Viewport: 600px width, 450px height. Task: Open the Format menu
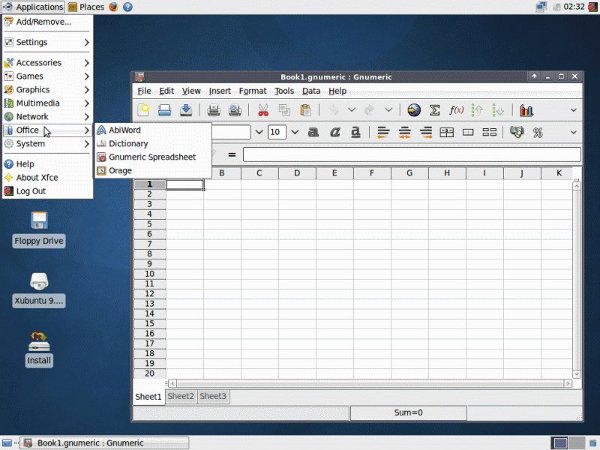pyautogui.click(x=253, y=91)
